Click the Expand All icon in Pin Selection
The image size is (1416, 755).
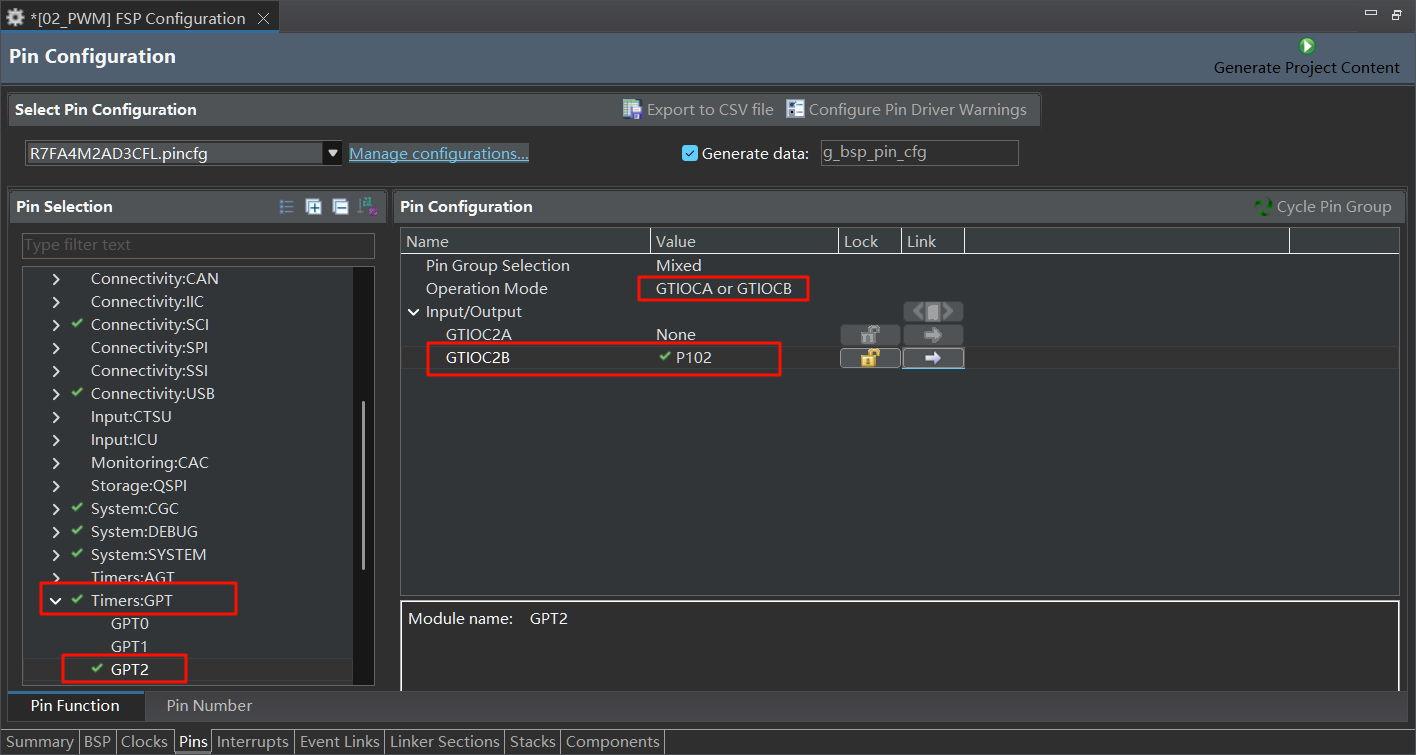[x=313, y=207]
